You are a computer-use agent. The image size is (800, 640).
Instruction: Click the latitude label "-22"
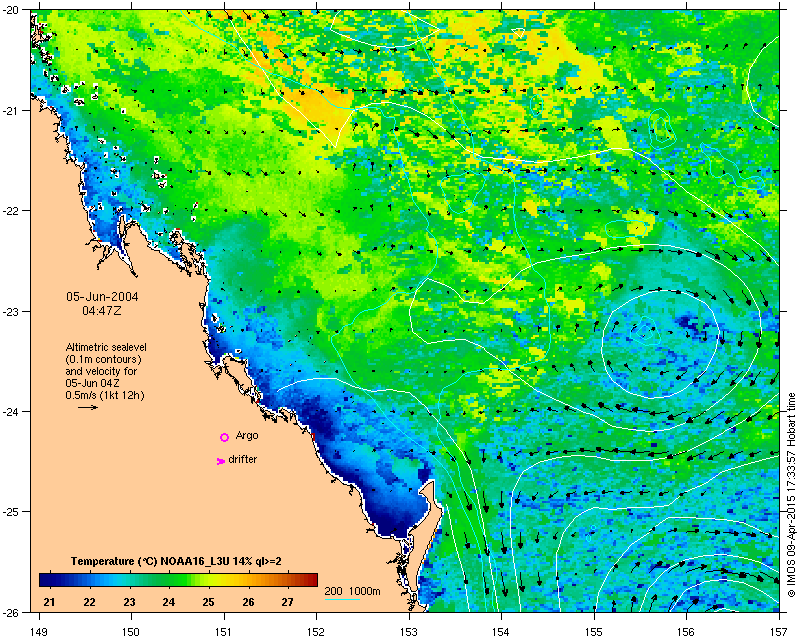[10, 211]
